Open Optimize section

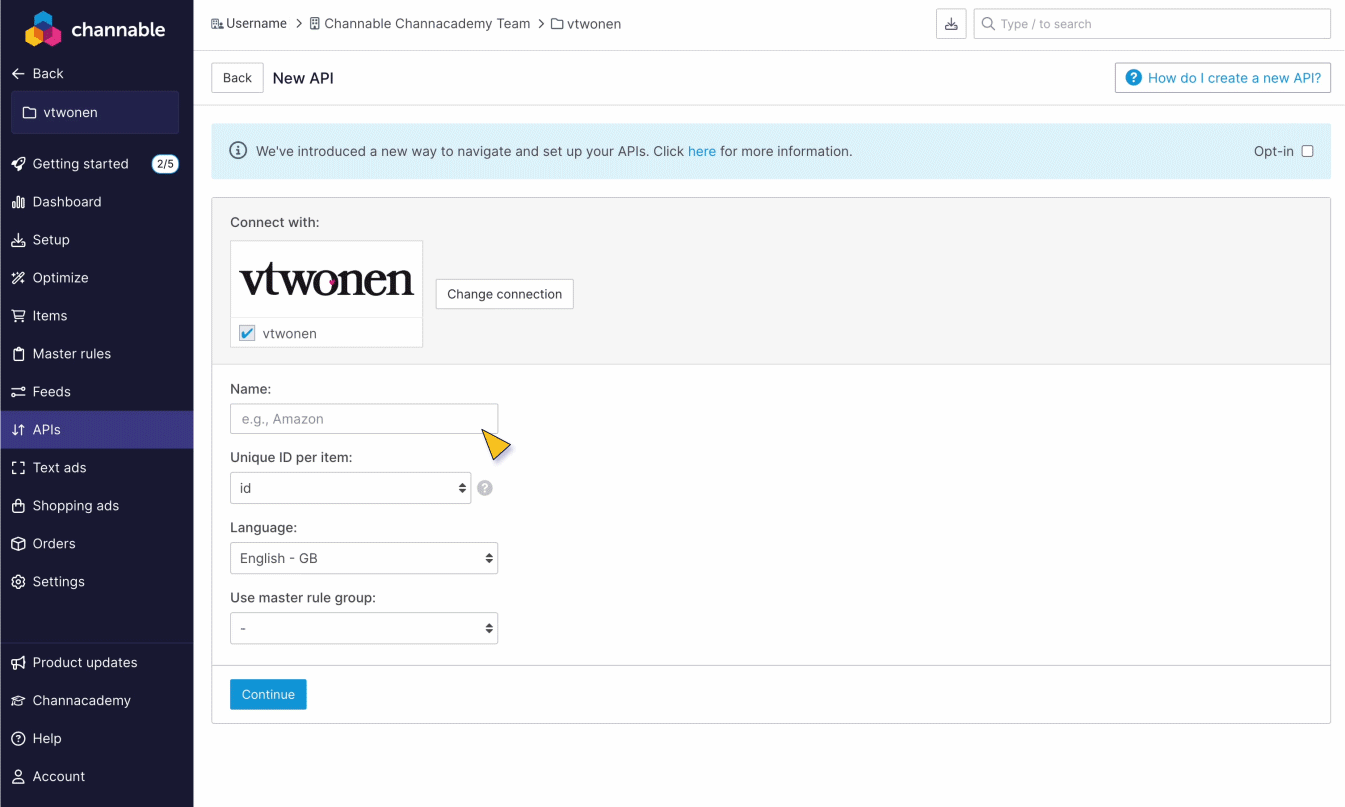tap(60, 278)
